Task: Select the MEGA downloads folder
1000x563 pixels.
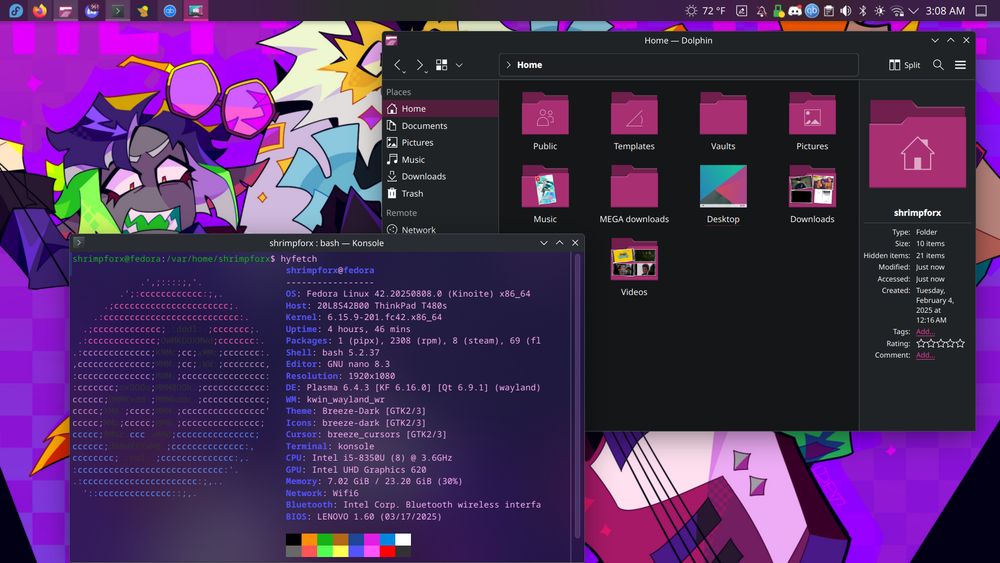Action: 634,186
